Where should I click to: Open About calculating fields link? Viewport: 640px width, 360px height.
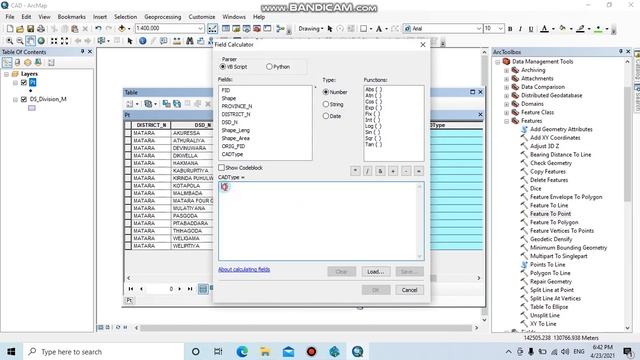[244, 269]
